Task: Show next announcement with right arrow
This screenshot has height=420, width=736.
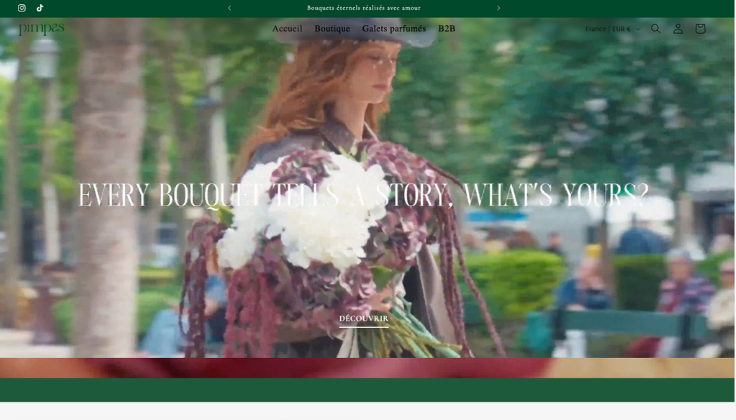Action: 499,8
